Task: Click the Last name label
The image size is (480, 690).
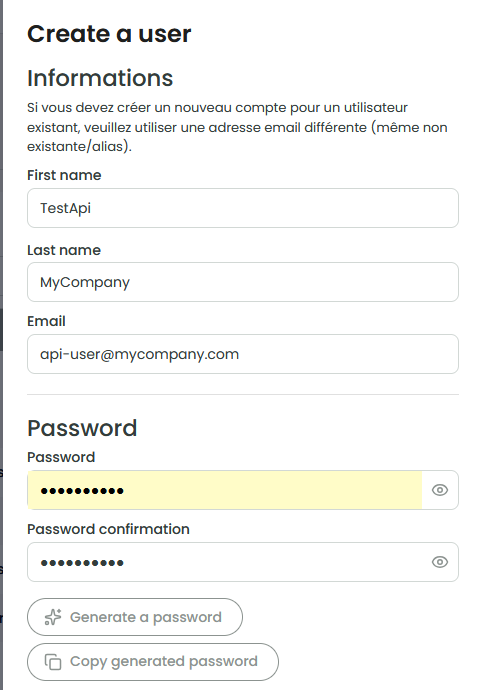Action: click(64, 250)
